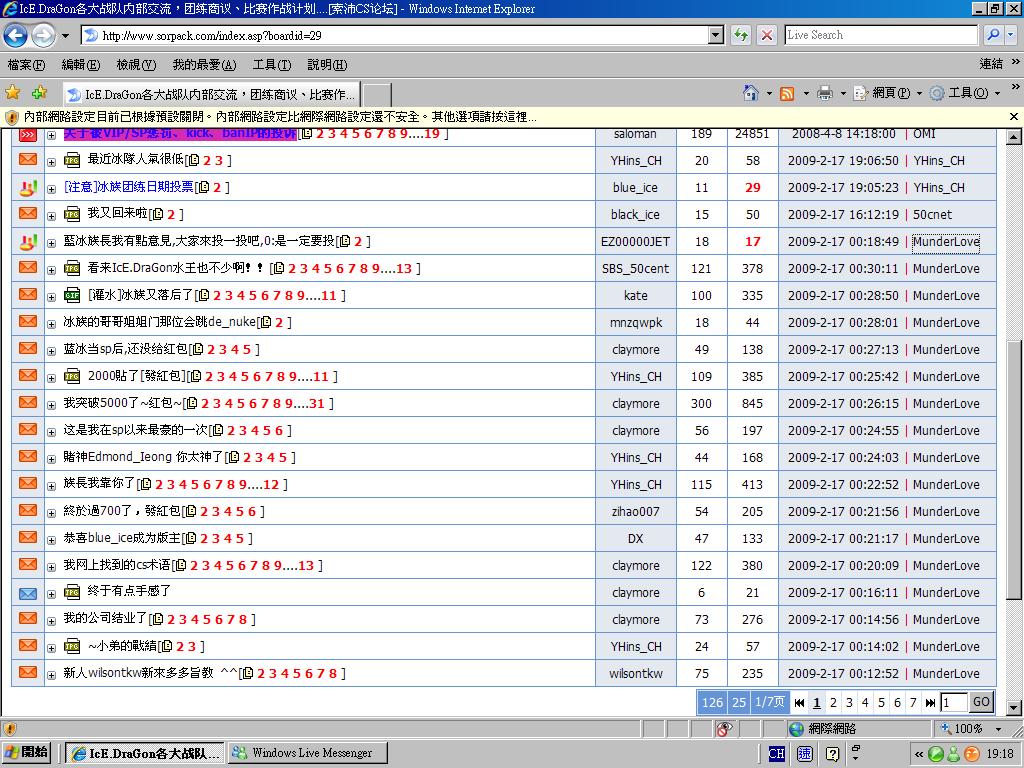Click the Favorites star icon
The image size is (1024, 768).
pyautogui.click(x=12, y=91)
